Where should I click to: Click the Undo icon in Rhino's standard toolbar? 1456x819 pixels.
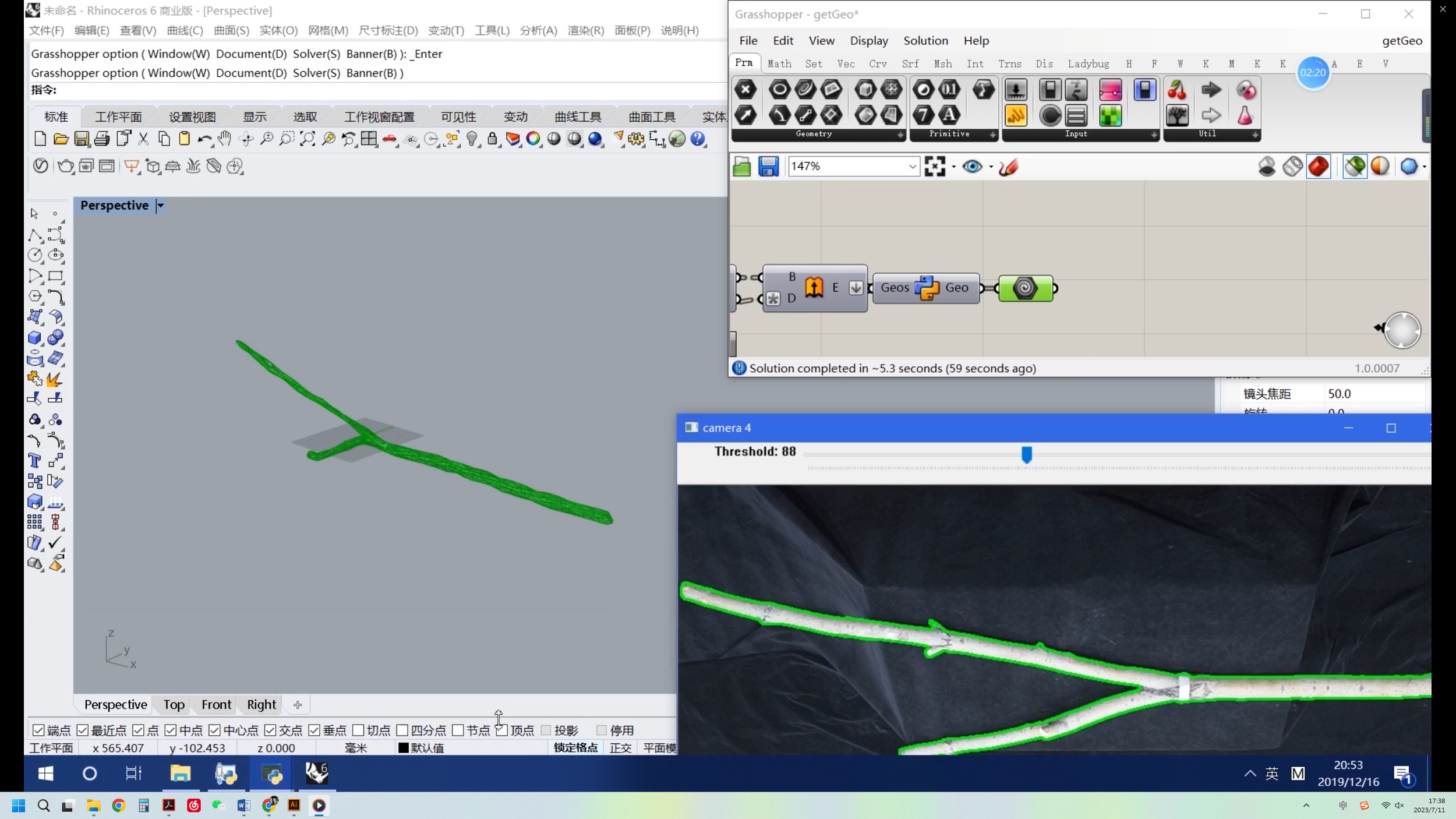coord(204,139)
